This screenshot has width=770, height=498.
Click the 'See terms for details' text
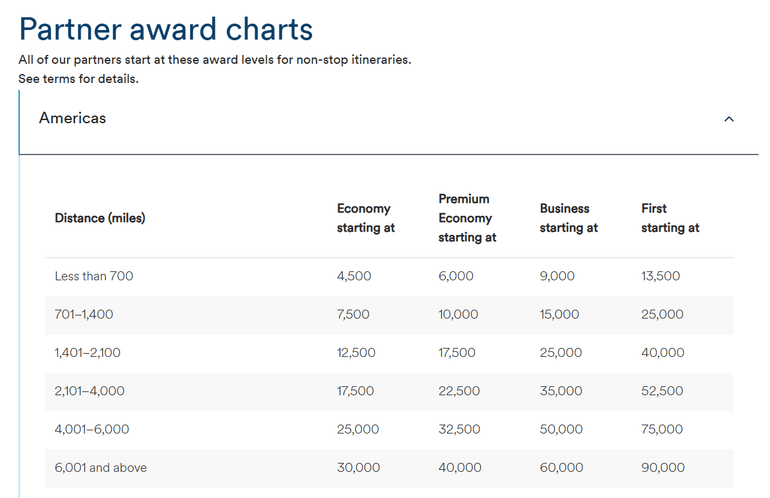[x=78, y=79]
